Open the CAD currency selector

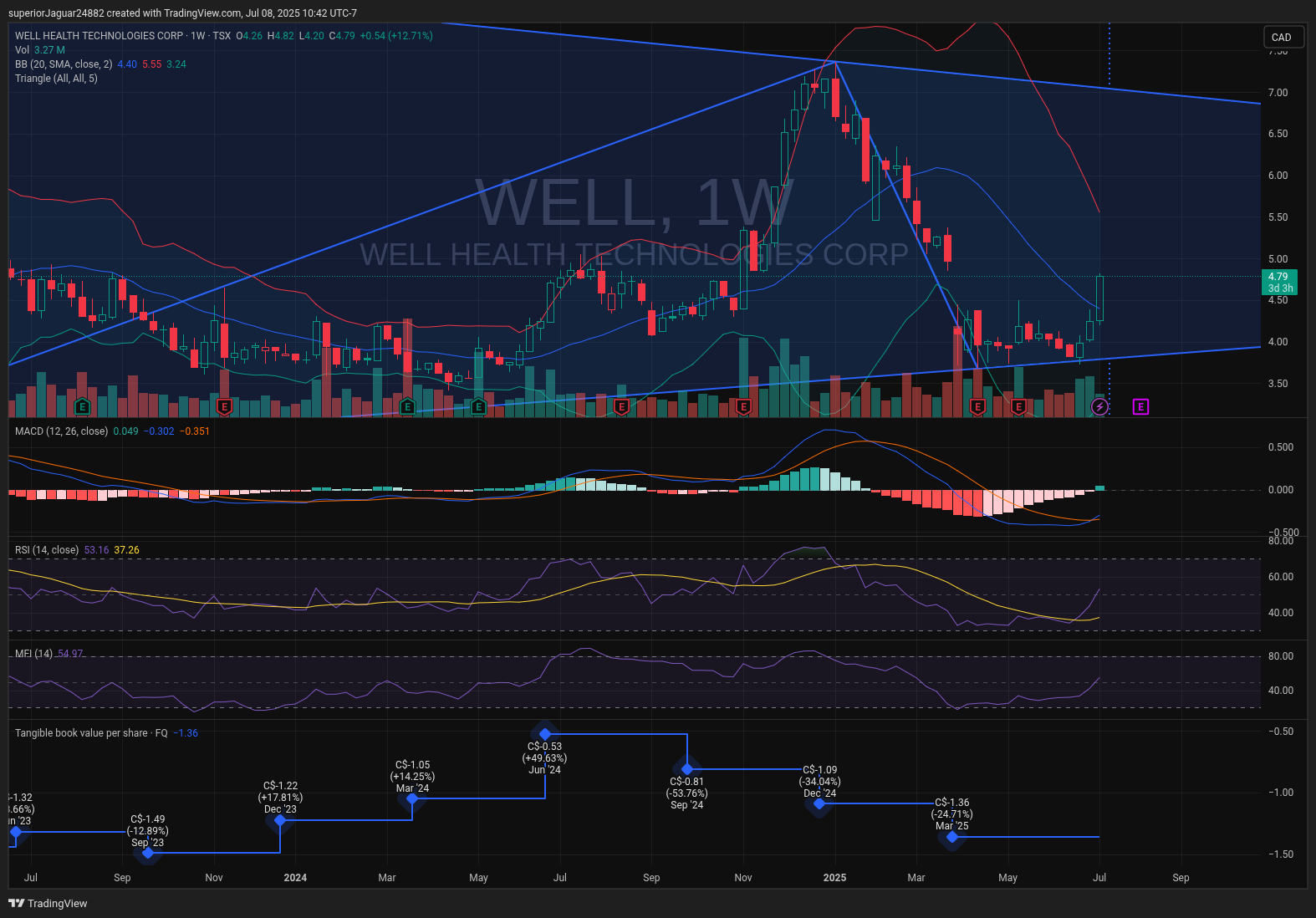pos(1283,37)
